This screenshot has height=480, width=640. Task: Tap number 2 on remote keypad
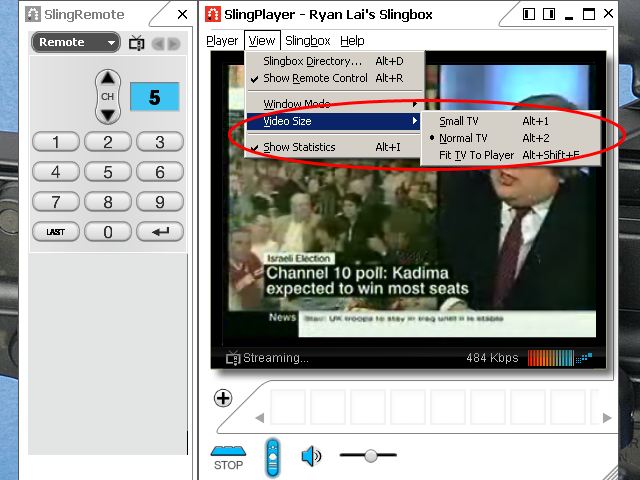[108, 142]
